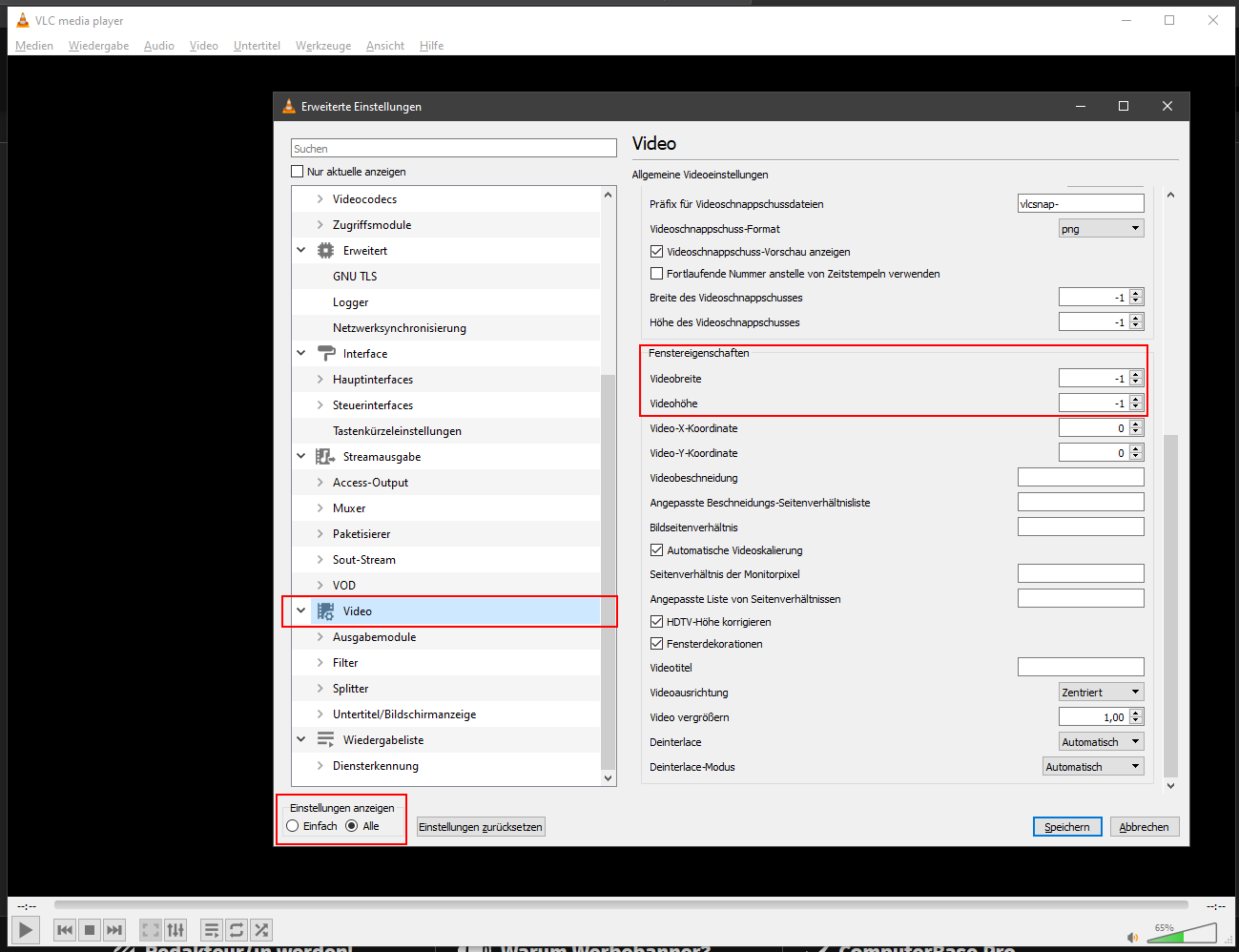The height and width of the screenshot is (952, 1239).
Task: Open the Medien menu
Action: pos(34,46)
